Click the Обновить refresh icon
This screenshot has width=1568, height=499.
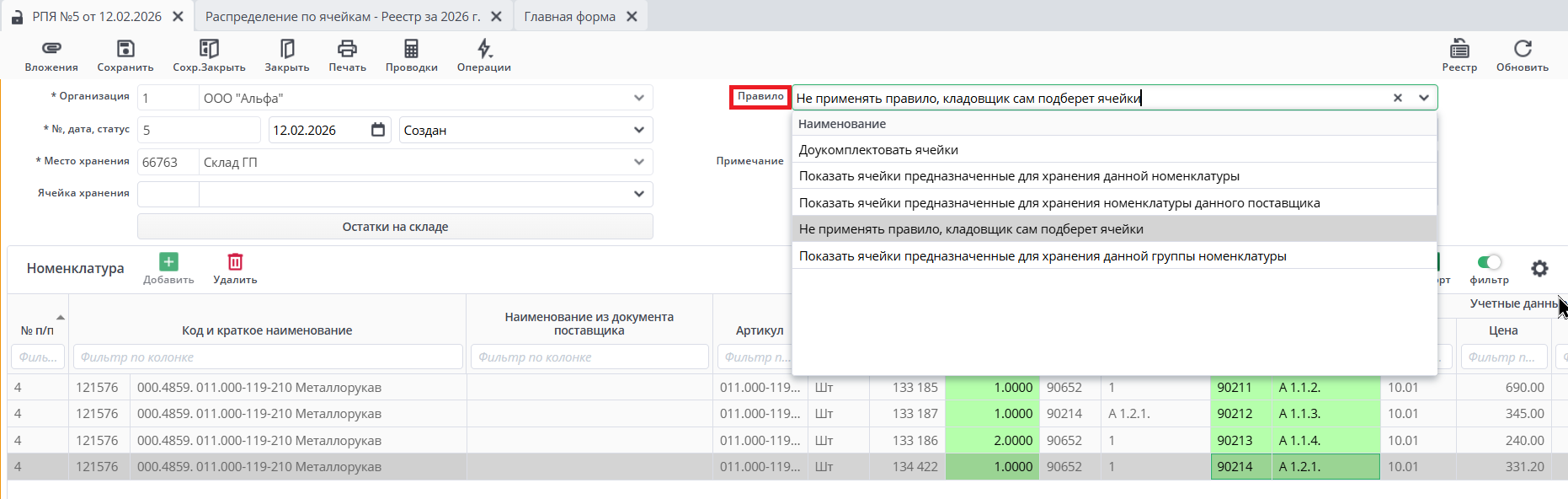(x=1523, y=49)
